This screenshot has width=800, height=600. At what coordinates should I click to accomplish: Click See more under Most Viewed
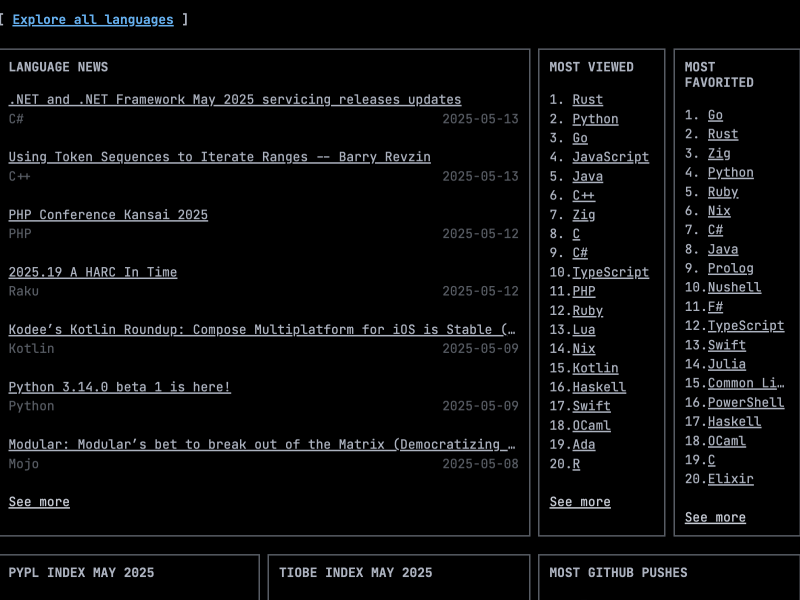click(580, 502)
